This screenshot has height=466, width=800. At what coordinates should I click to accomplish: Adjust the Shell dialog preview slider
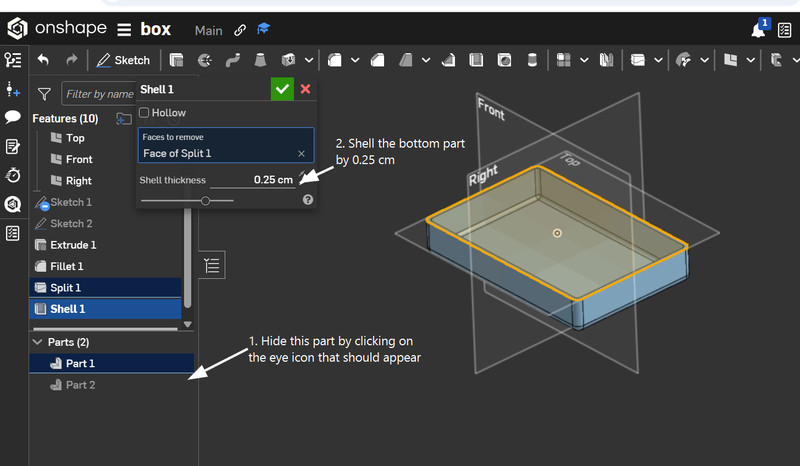coord(205,201)
